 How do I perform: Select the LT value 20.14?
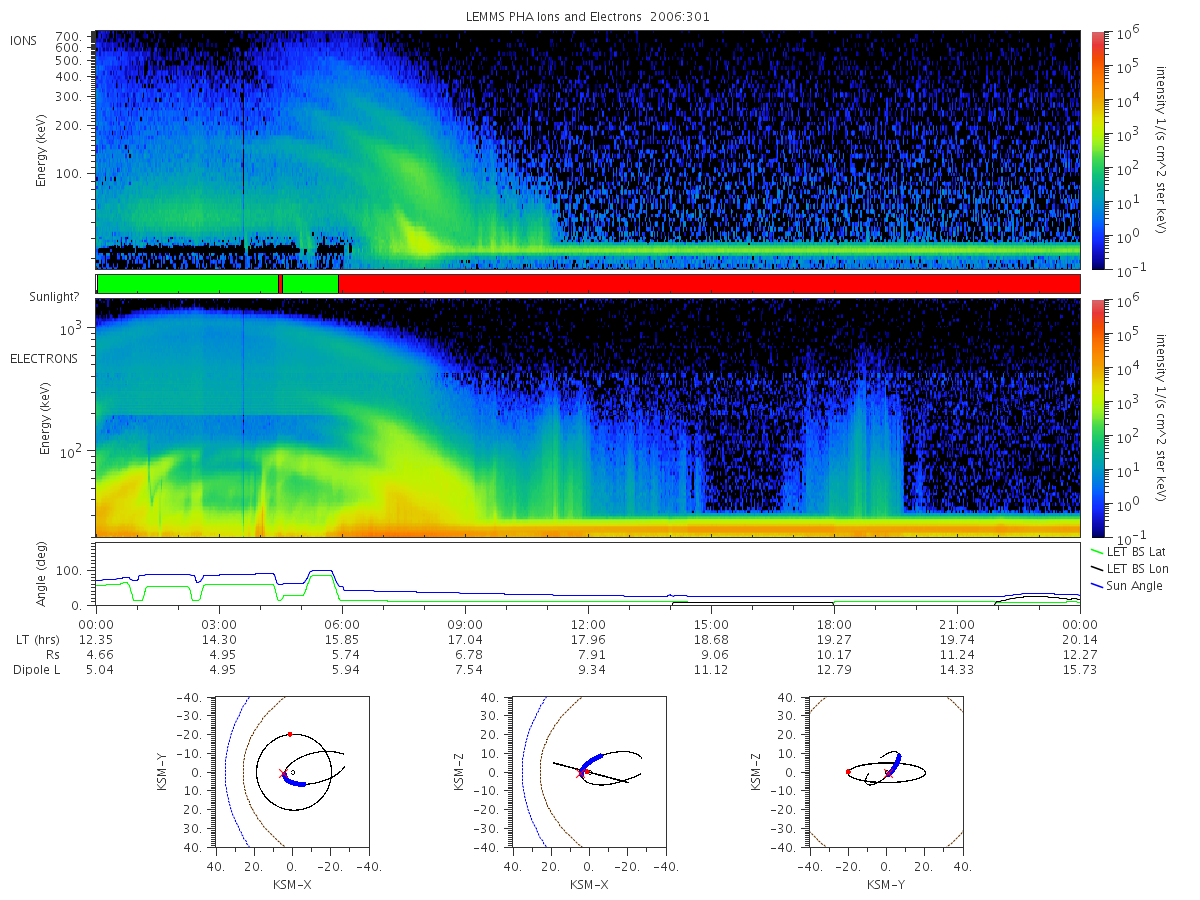pyautogui.click(x=1080, y=639)
